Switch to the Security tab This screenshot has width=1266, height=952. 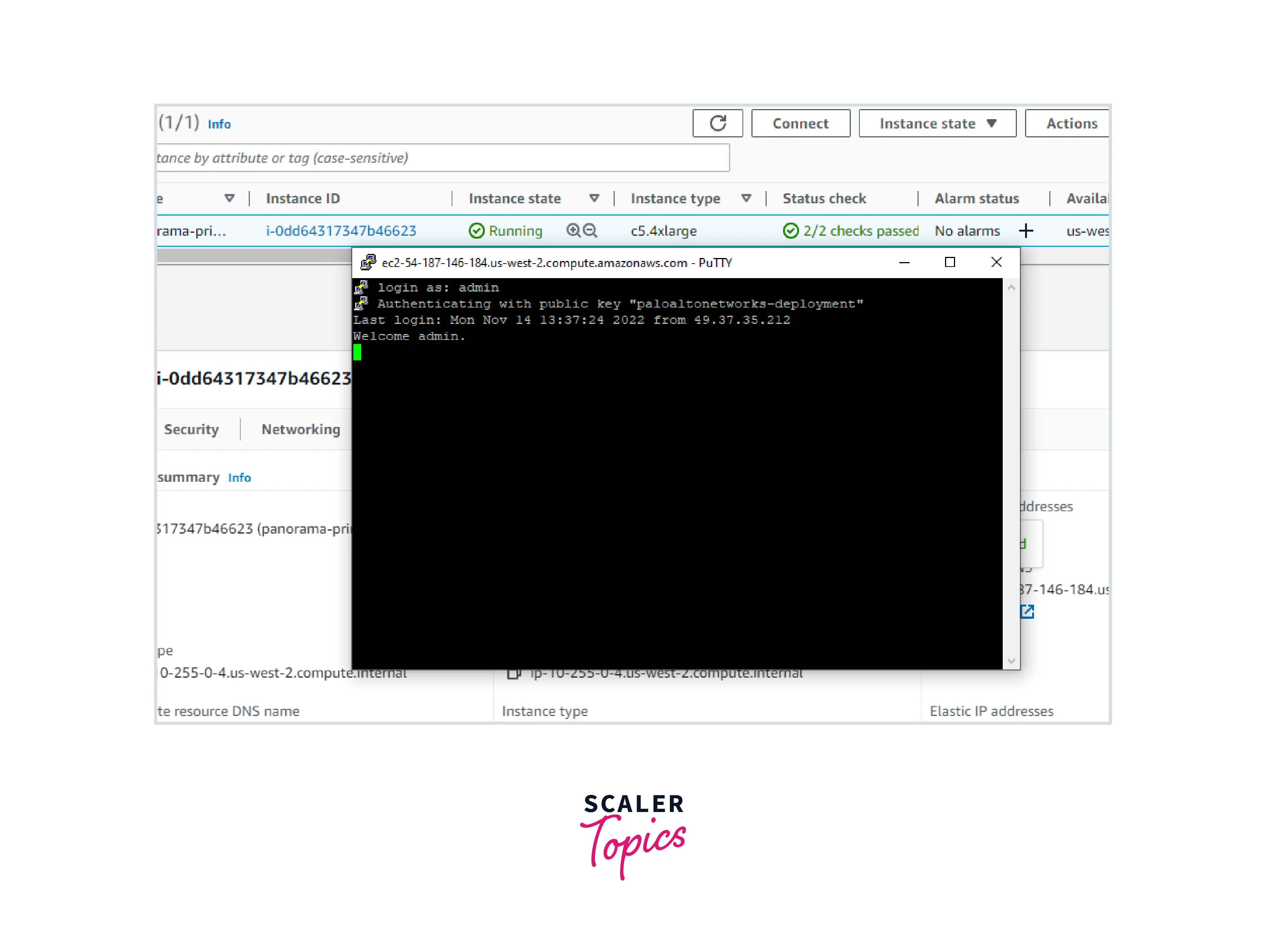point(191,430)
